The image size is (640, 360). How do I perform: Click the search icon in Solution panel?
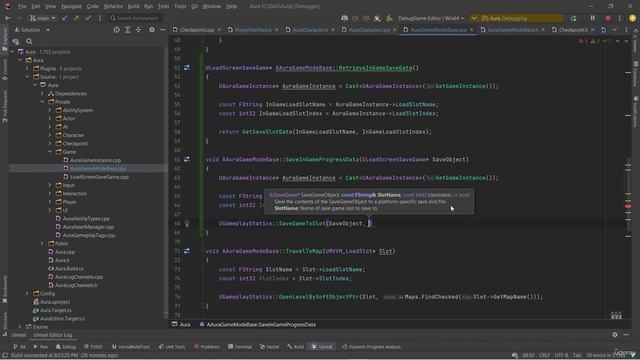(29, 41)
